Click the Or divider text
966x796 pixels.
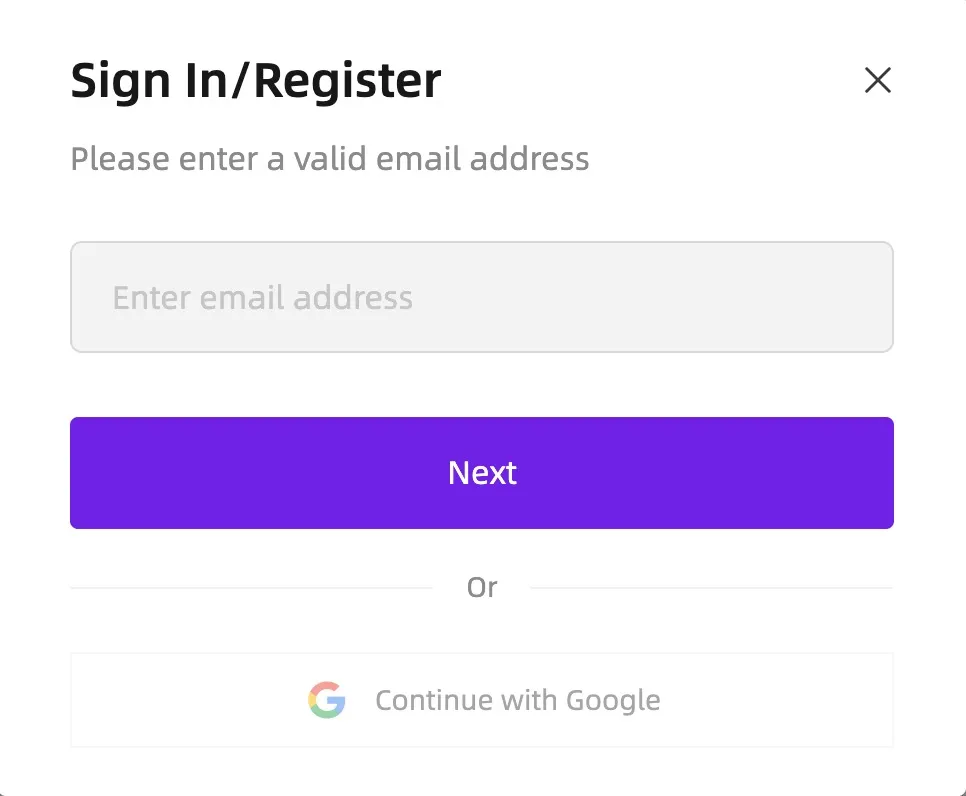[x=483, y=587]
